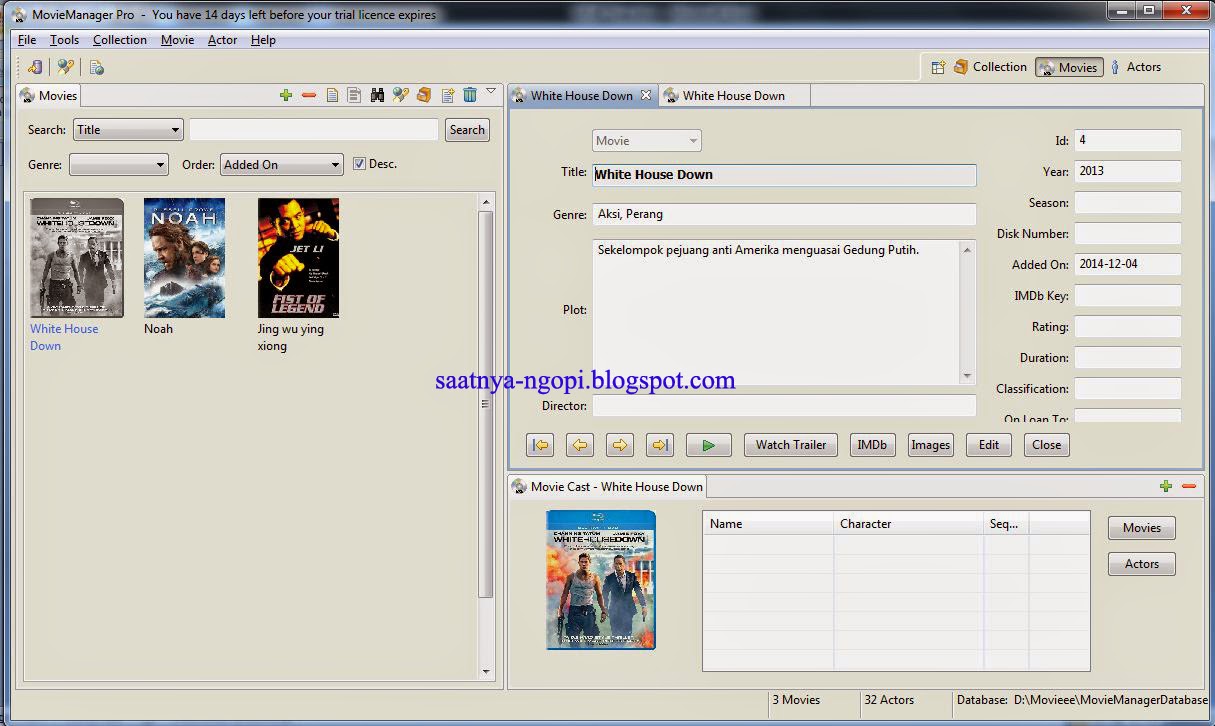Open the Tools menu
Screen dimensions: 1215x726
[64, 40]
